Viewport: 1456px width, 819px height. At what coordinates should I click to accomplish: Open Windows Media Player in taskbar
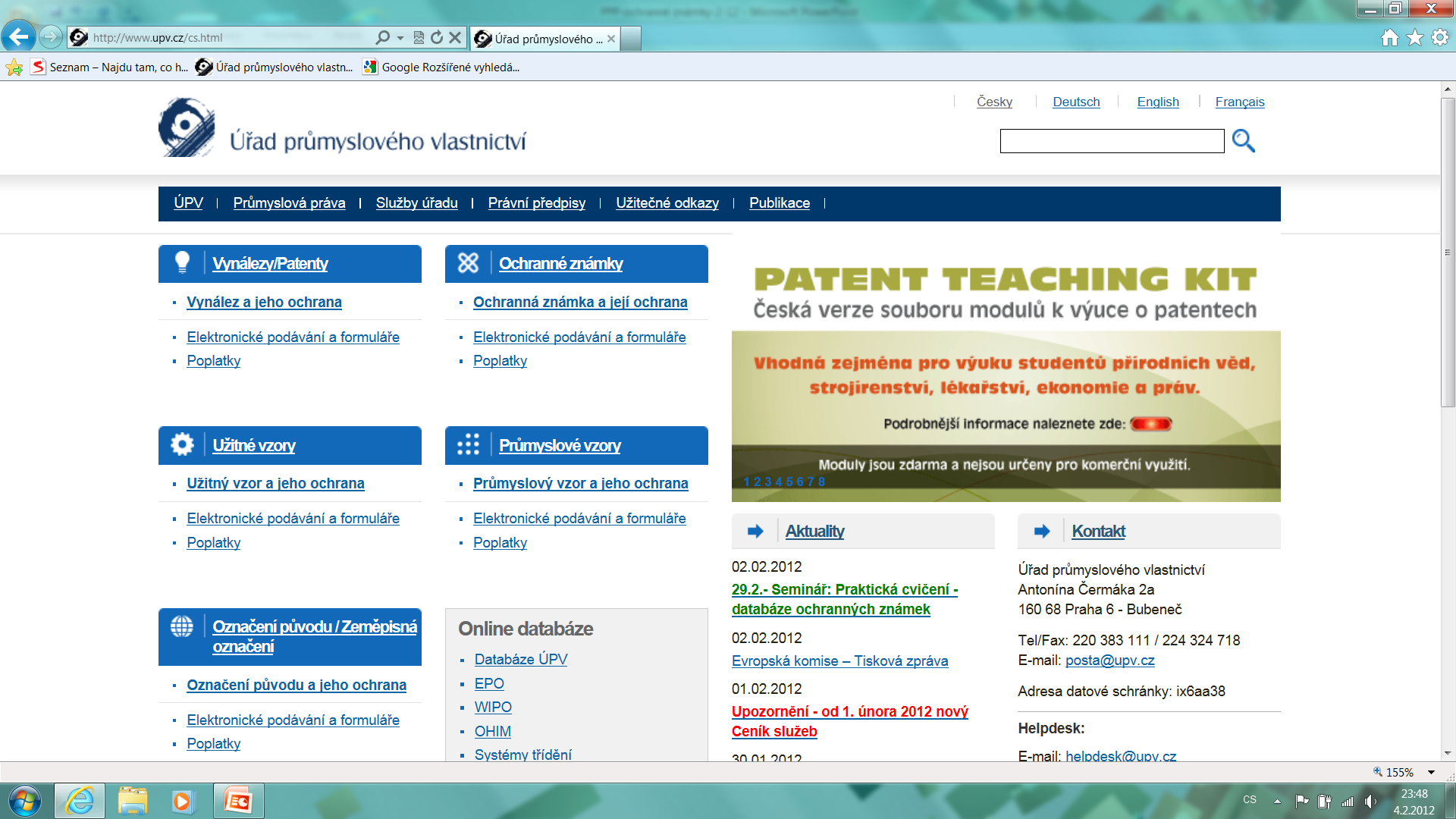coord(183,801)
